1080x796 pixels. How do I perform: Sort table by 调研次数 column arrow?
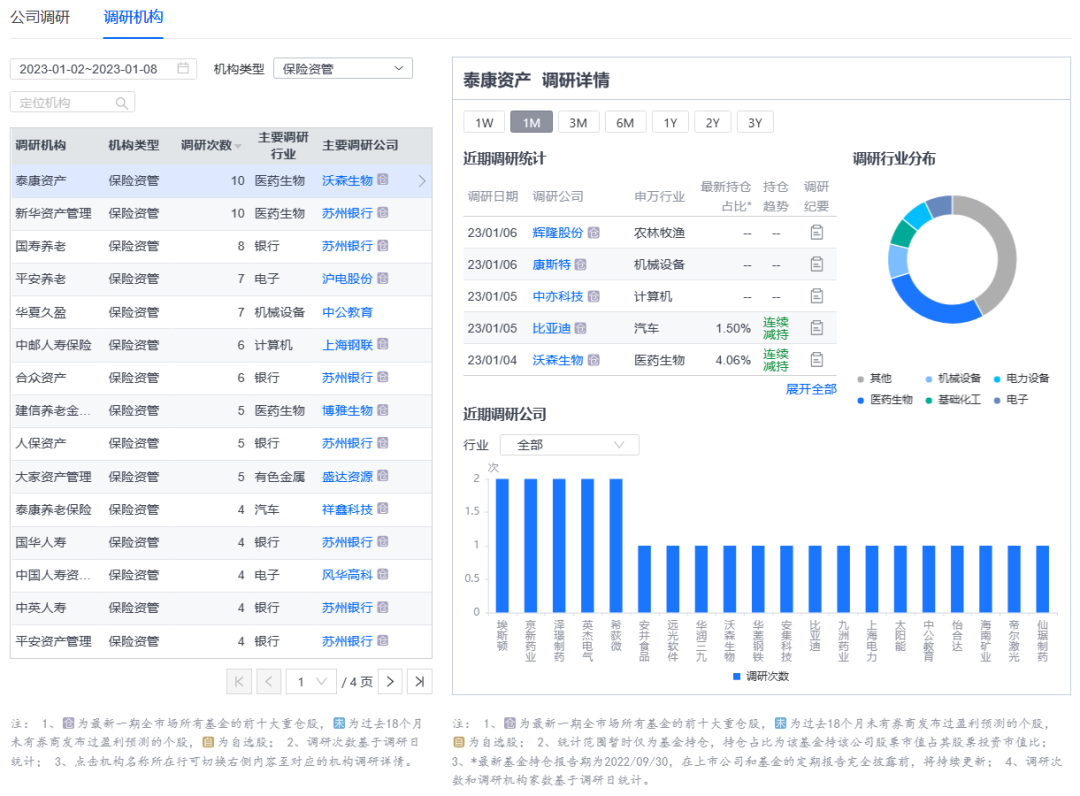[x=238, y=146]
